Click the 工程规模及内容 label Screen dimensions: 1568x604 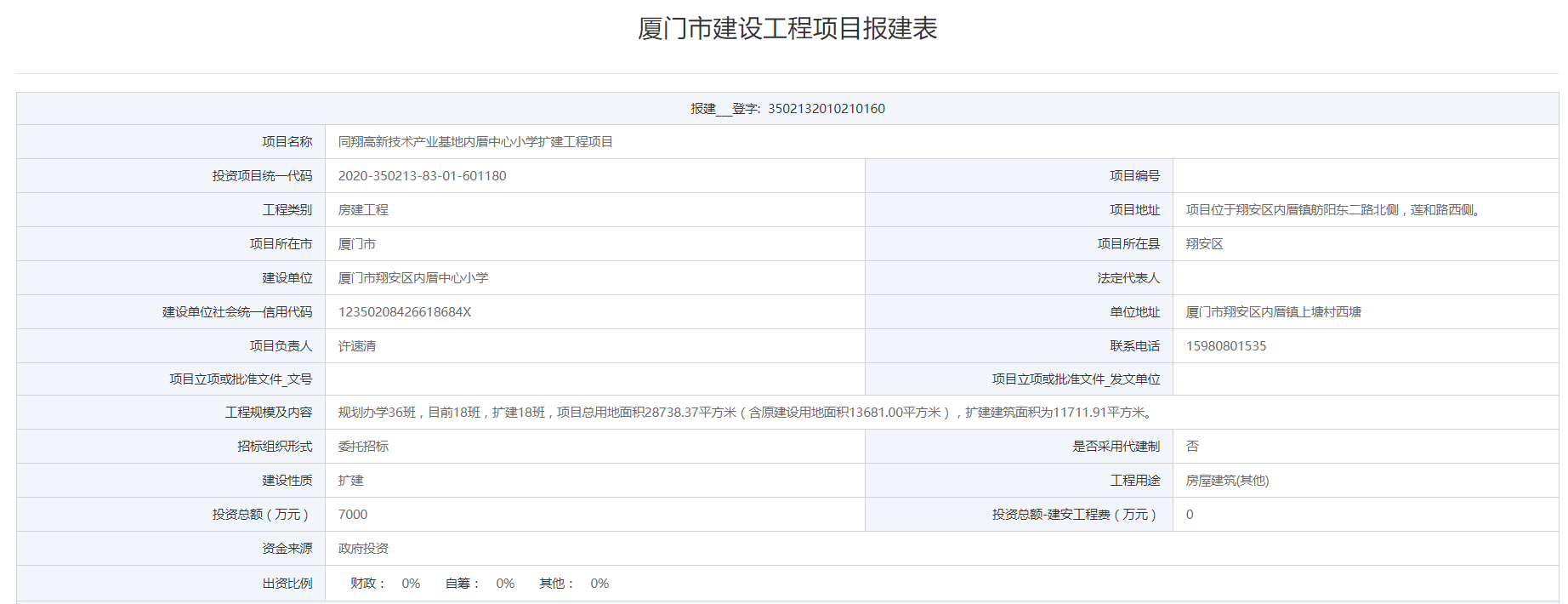point(268,413)
